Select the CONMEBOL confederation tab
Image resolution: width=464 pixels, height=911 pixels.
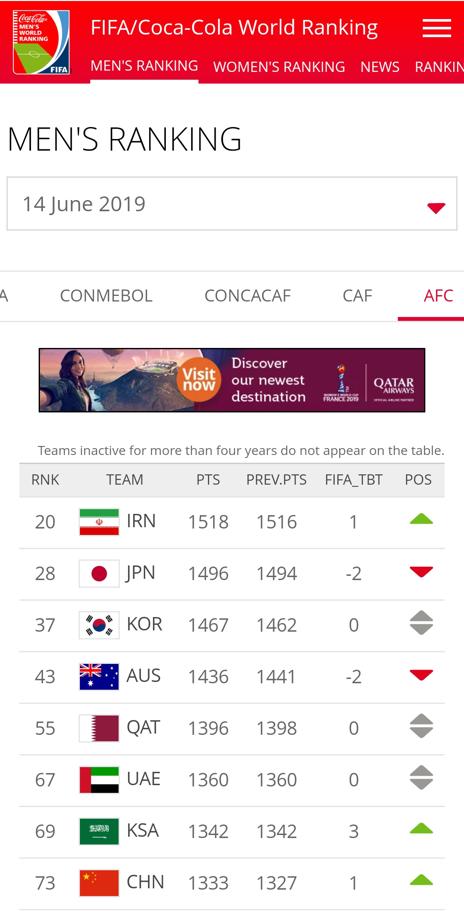pyautogui.click(x=106, y=296)
